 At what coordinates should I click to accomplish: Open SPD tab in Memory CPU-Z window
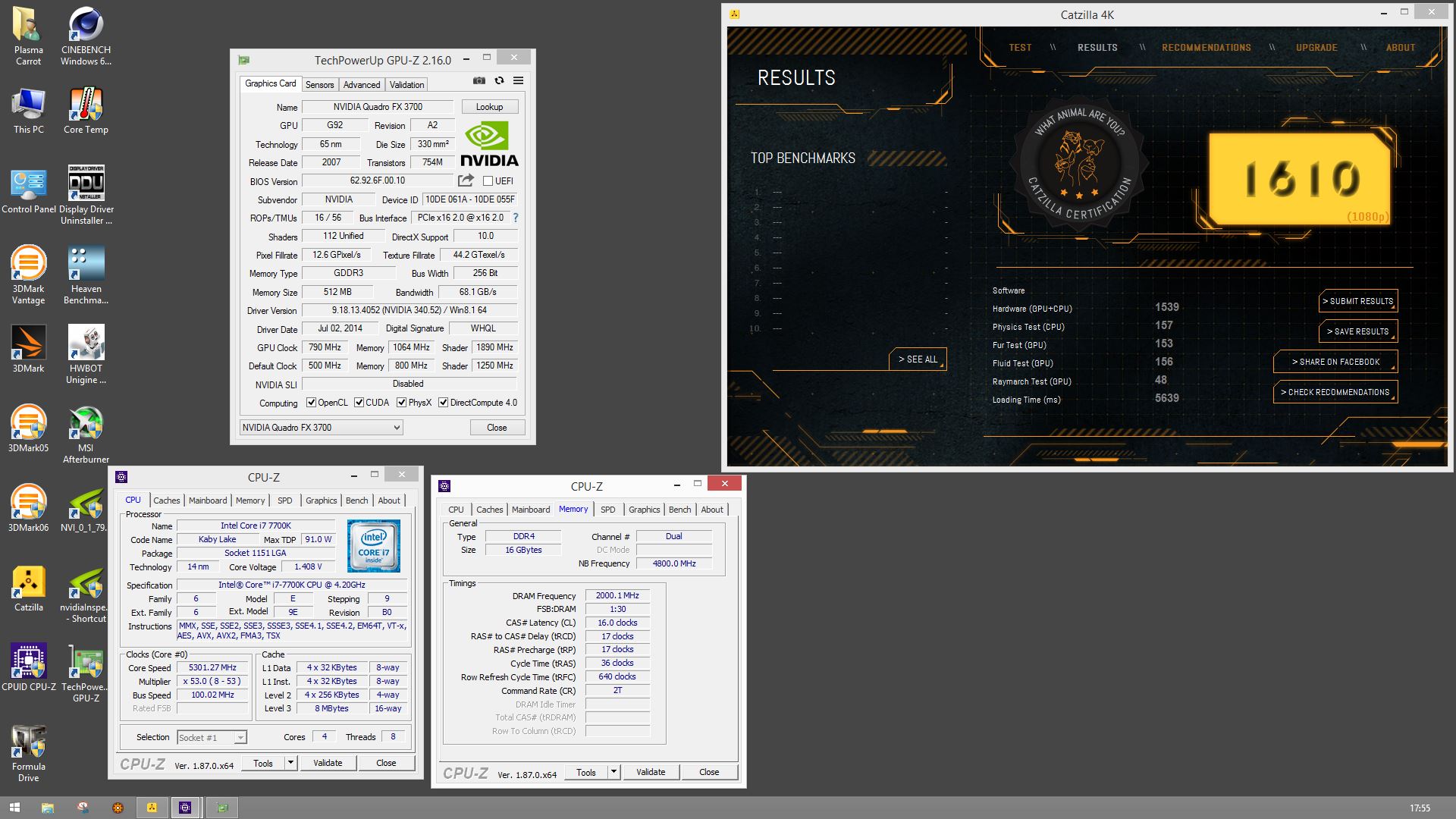(608, 510)
